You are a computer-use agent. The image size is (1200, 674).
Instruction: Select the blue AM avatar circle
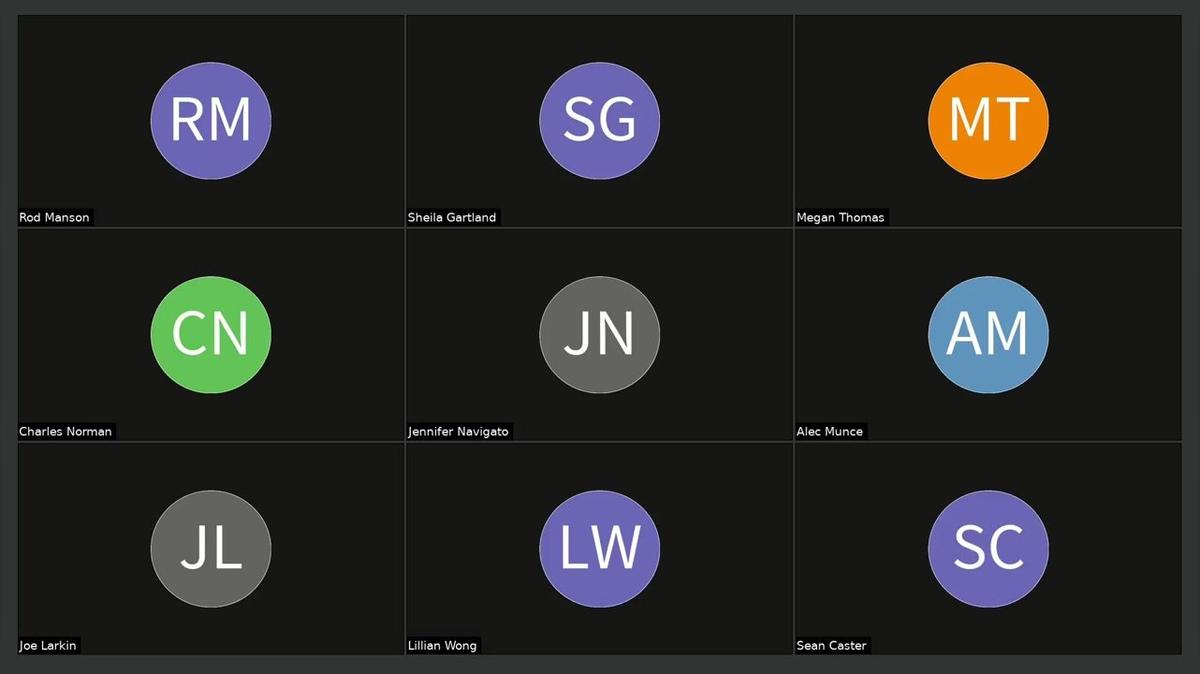coord(988,335)
